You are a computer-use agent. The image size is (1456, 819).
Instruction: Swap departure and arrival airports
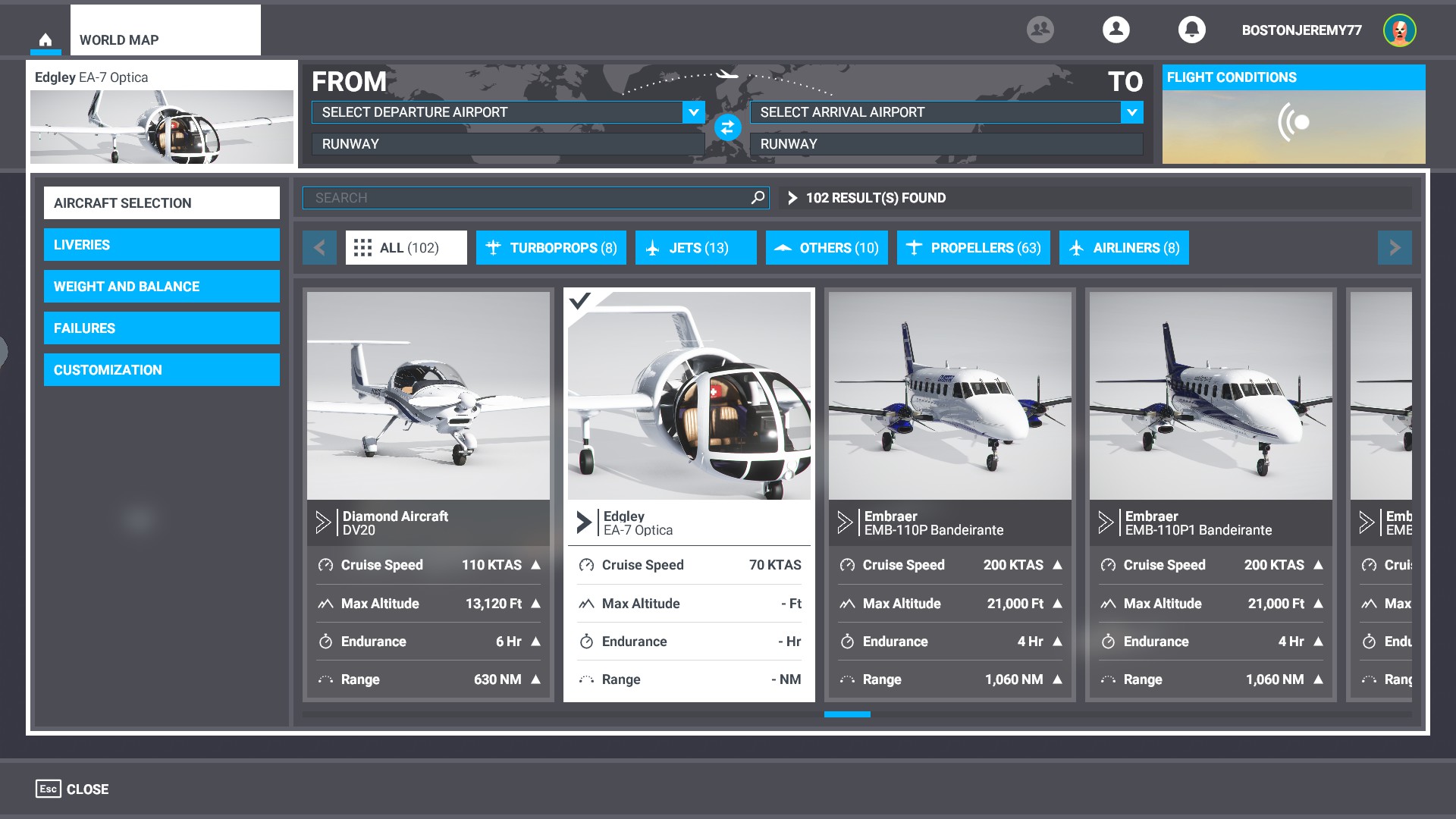point(727,127)
